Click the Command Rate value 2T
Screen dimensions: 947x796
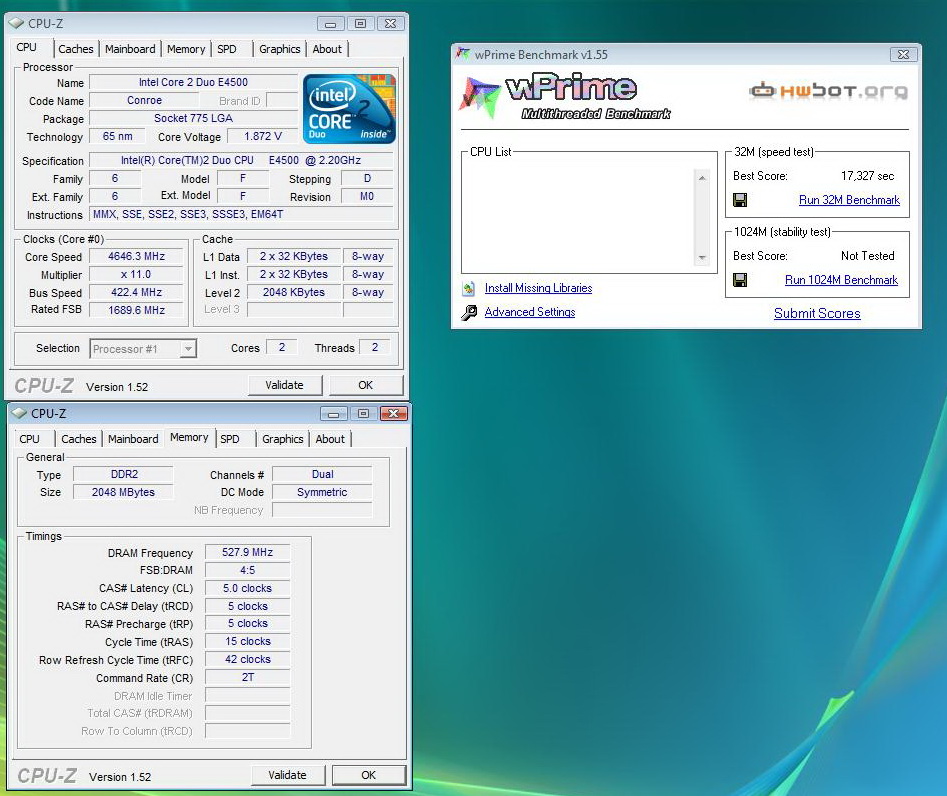point(248,677)
